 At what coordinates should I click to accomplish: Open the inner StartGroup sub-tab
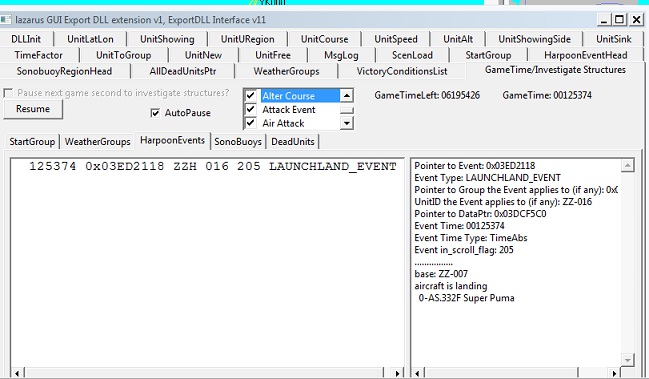point(32,142)
